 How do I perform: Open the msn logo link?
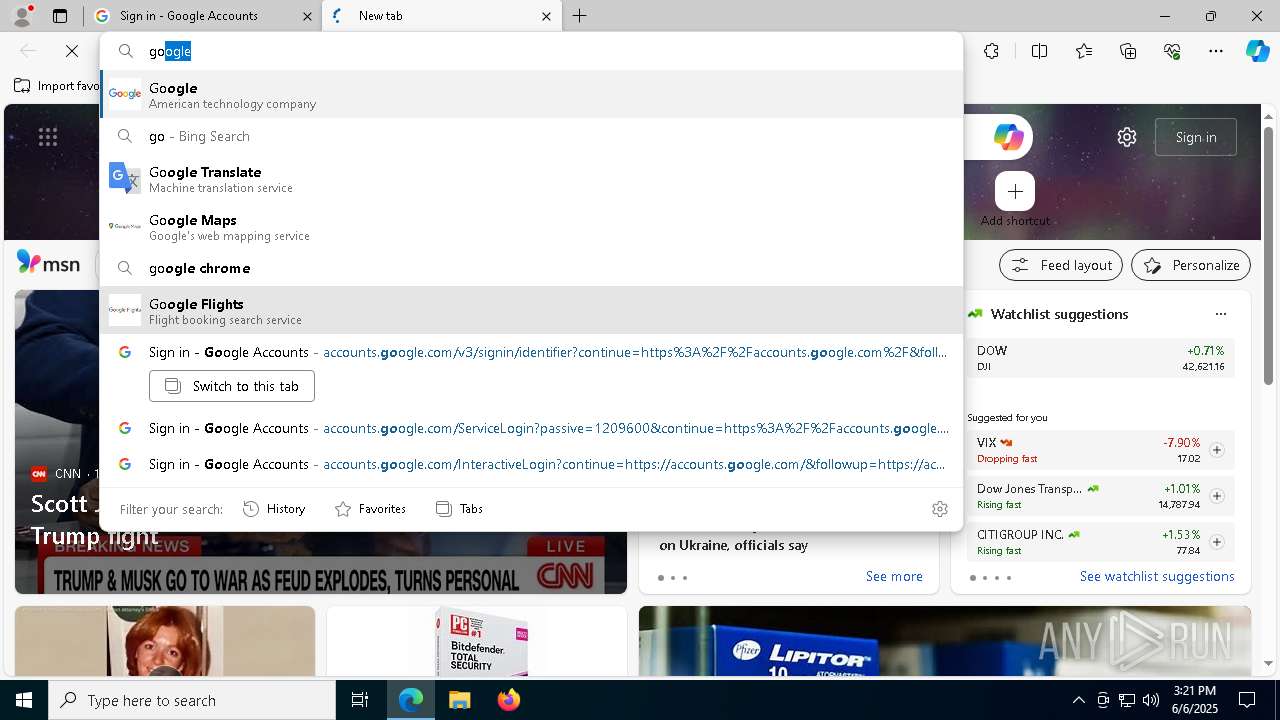(48, 263)
